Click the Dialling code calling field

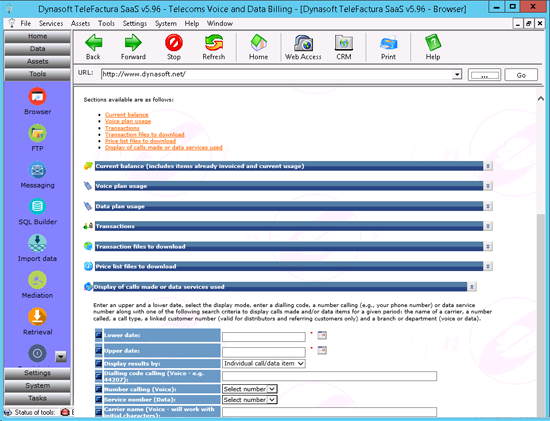pyautogui.click(x=329, y=376)
